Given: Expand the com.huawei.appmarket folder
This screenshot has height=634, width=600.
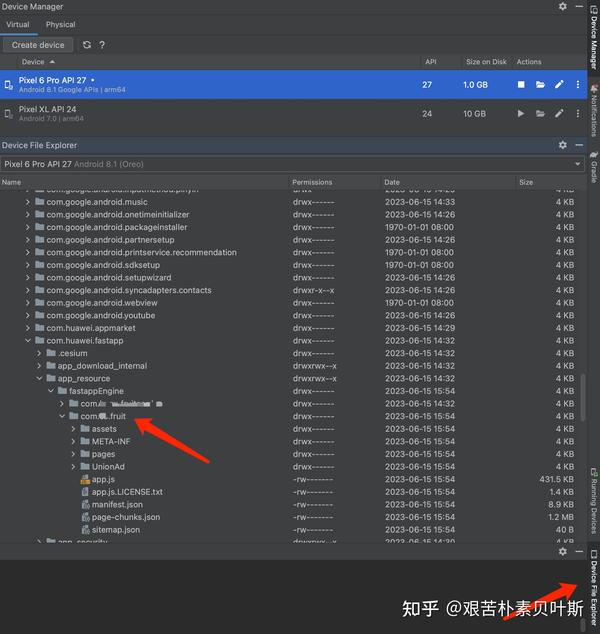Looking at the screenshot, I should (x=27, y=328).
